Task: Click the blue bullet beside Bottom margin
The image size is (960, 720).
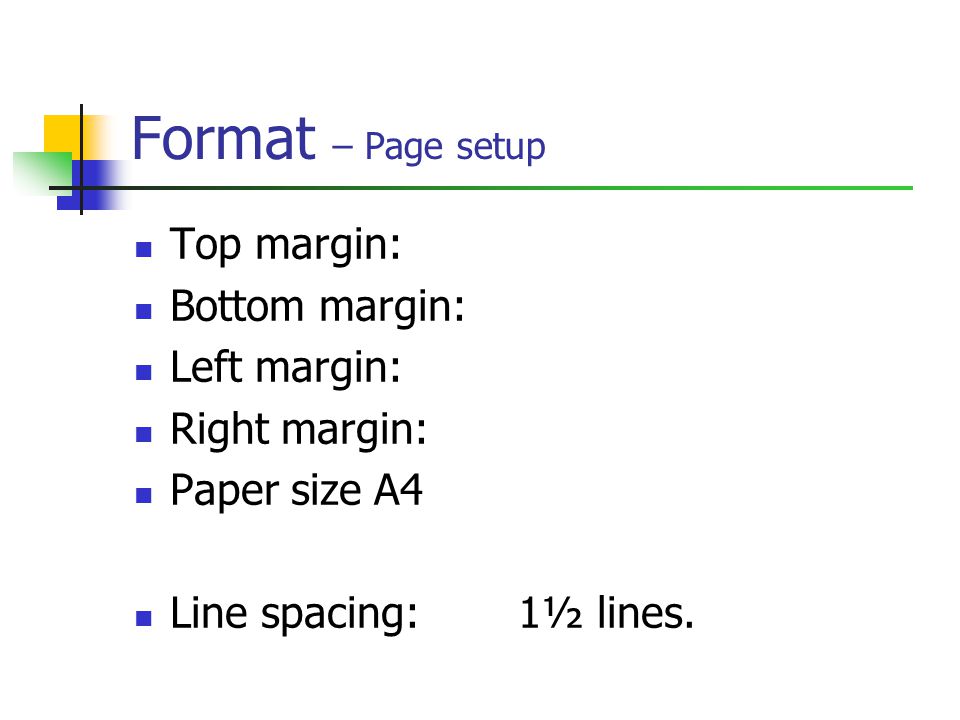Action: point(144,311)
